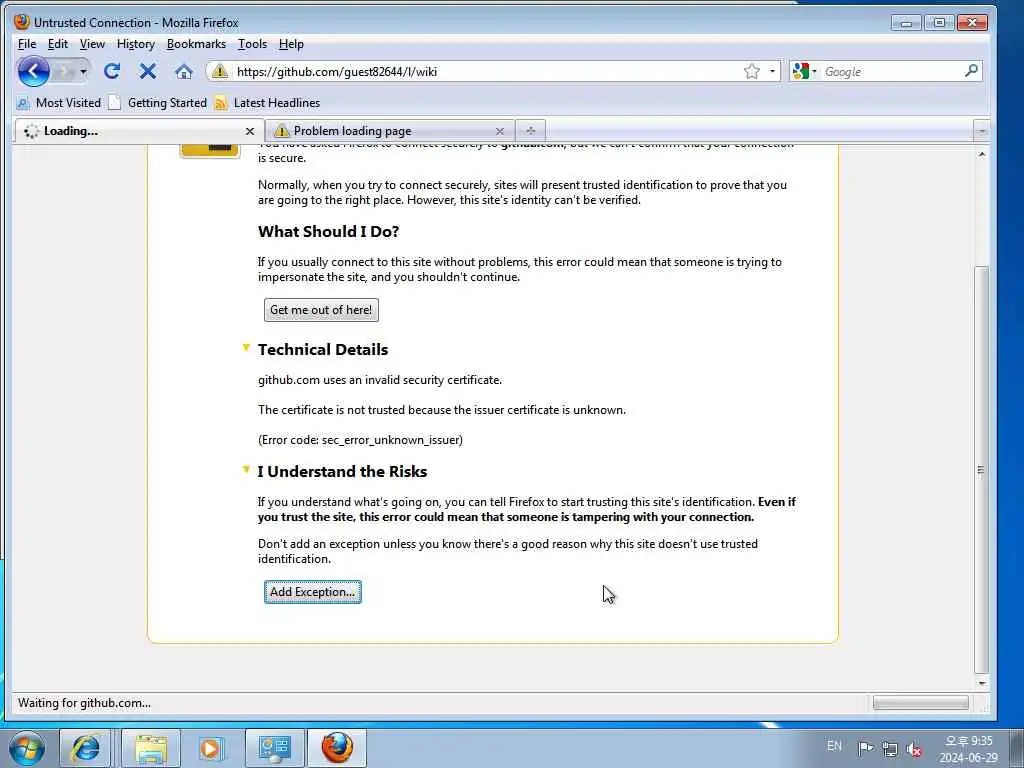Screen dimensions: 1024x768
Task: Close the Problem loading page tab
Action: point(500,131)
